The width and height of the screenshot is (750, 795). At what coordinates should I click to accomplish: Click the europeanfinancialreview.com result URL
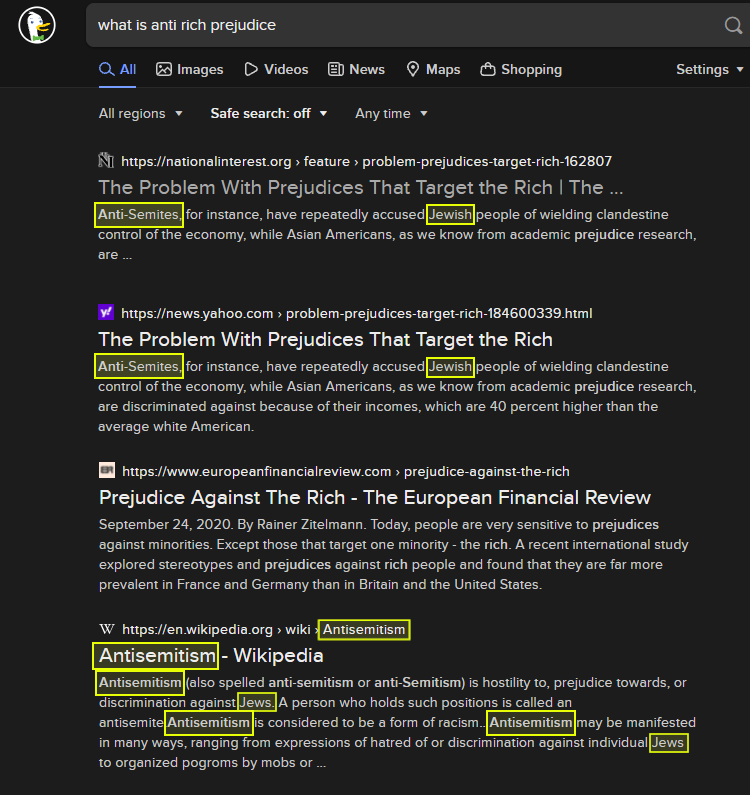pyautogui.click(x=346, y=472)
